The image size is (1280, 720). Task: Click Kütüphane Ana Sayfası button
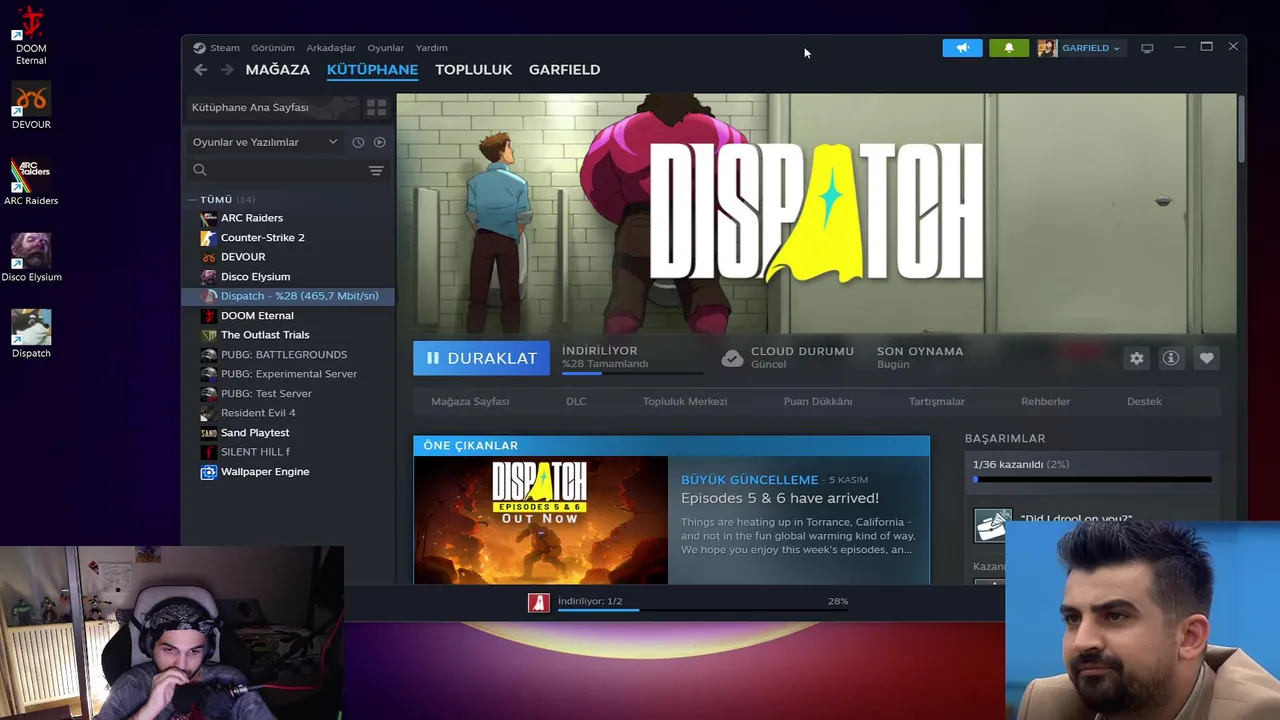coord(273,107)
